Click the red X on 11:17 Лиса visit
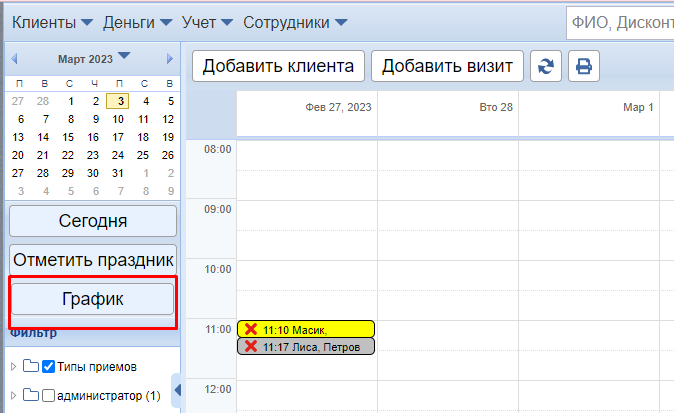 tap(251, 346)
